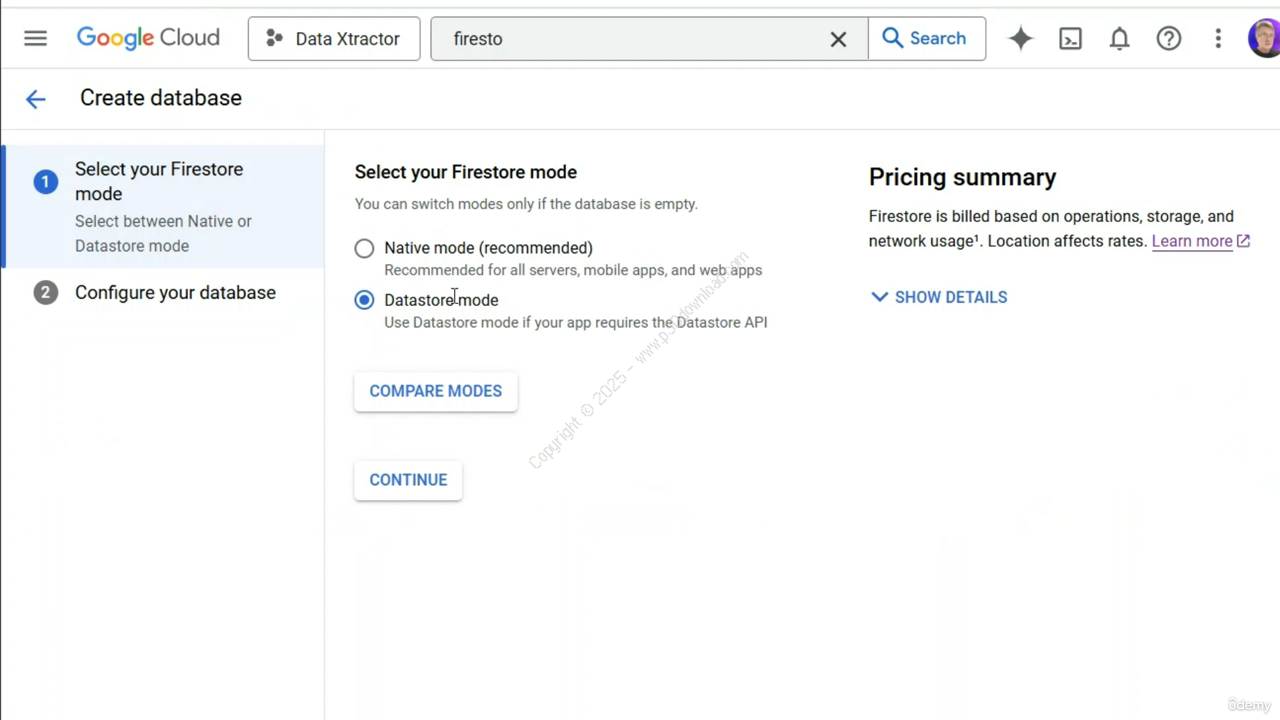Open the Learn more pricing link

1200,241
